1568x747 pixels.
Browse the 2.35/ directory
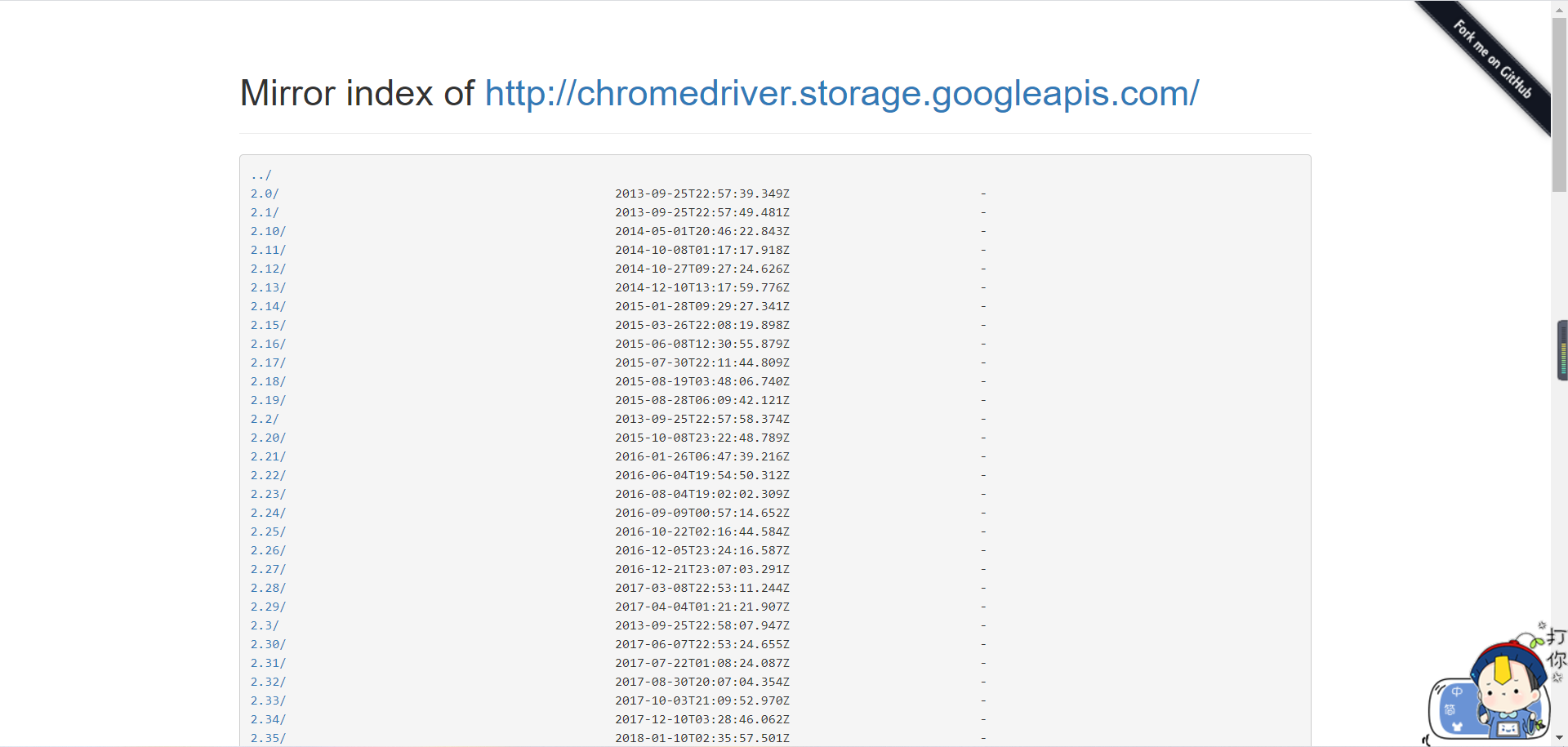[268, 739]
